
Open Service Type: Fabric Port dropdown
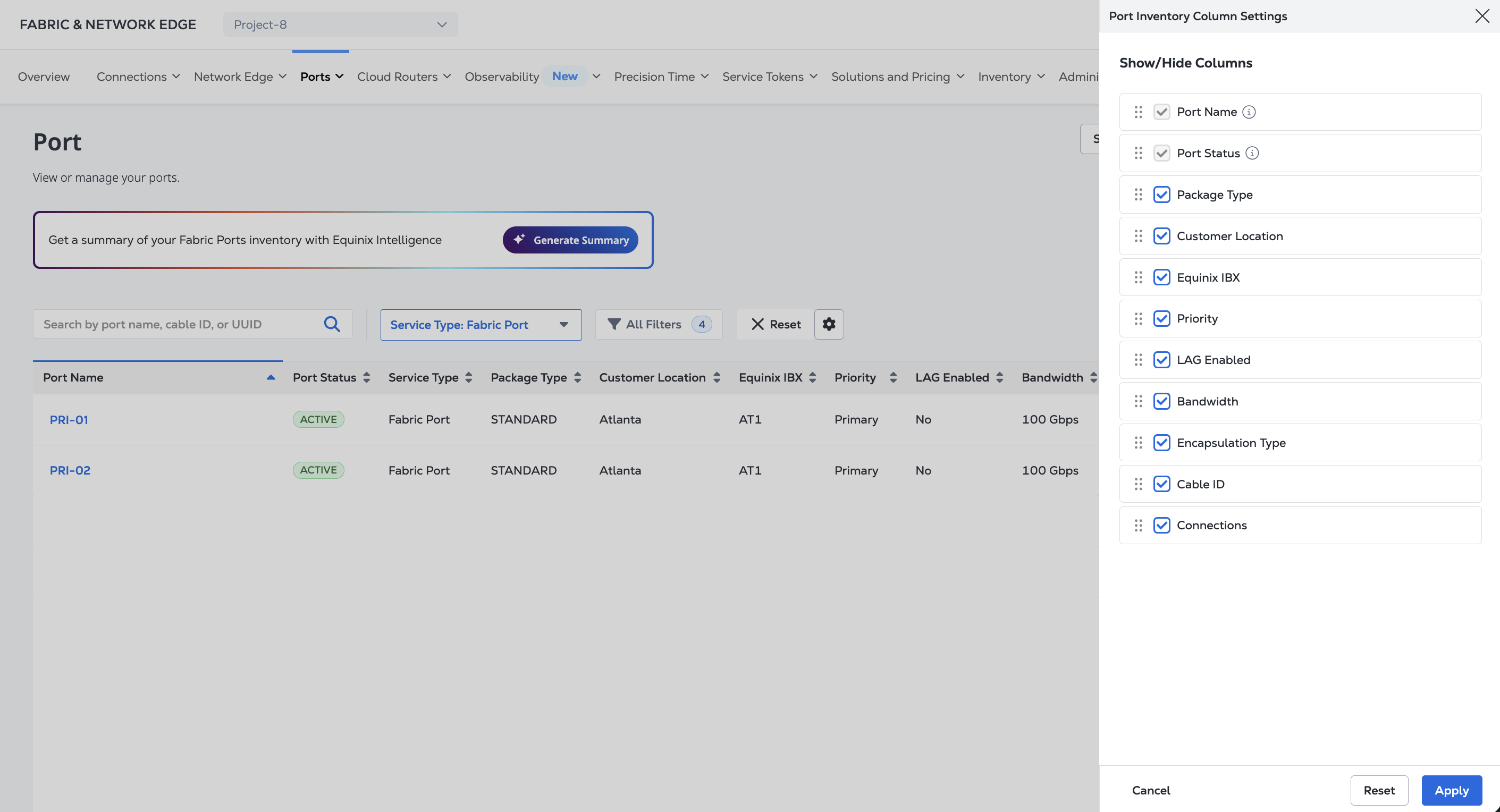(481, 325)
